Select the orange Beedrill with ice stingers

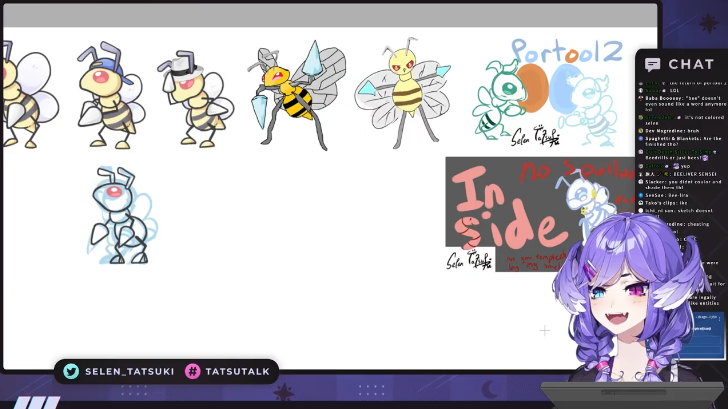coord(297,95)
